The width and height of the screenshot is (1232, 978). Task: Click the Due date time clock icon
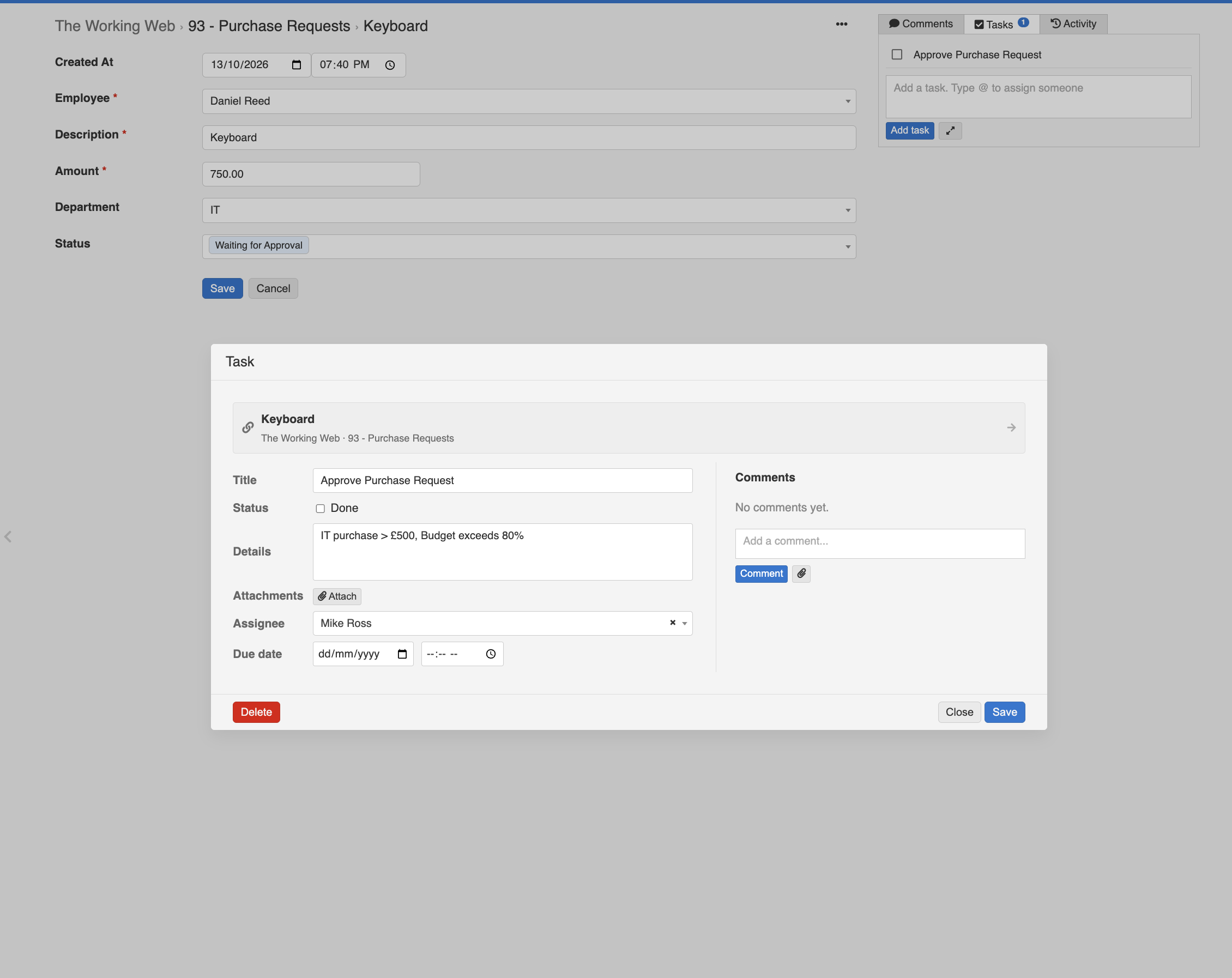(490, 654)
